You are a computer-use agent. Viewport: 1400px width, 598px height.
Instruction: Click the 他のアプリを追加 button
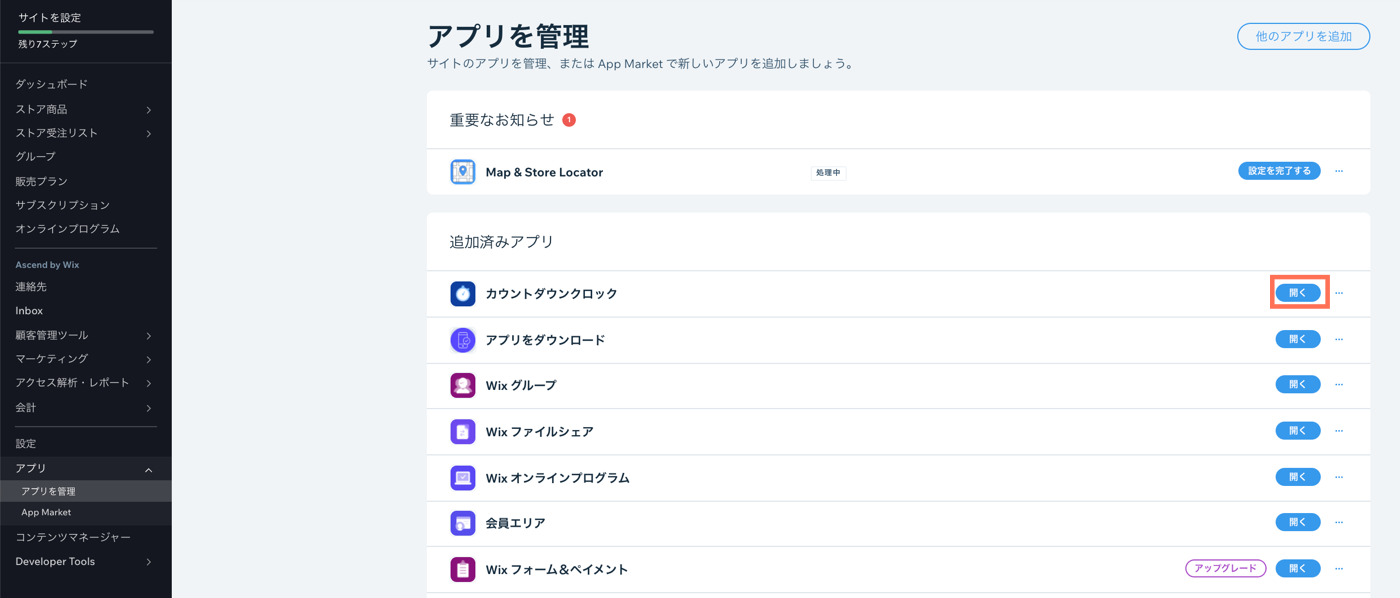tap(1303, 36)
